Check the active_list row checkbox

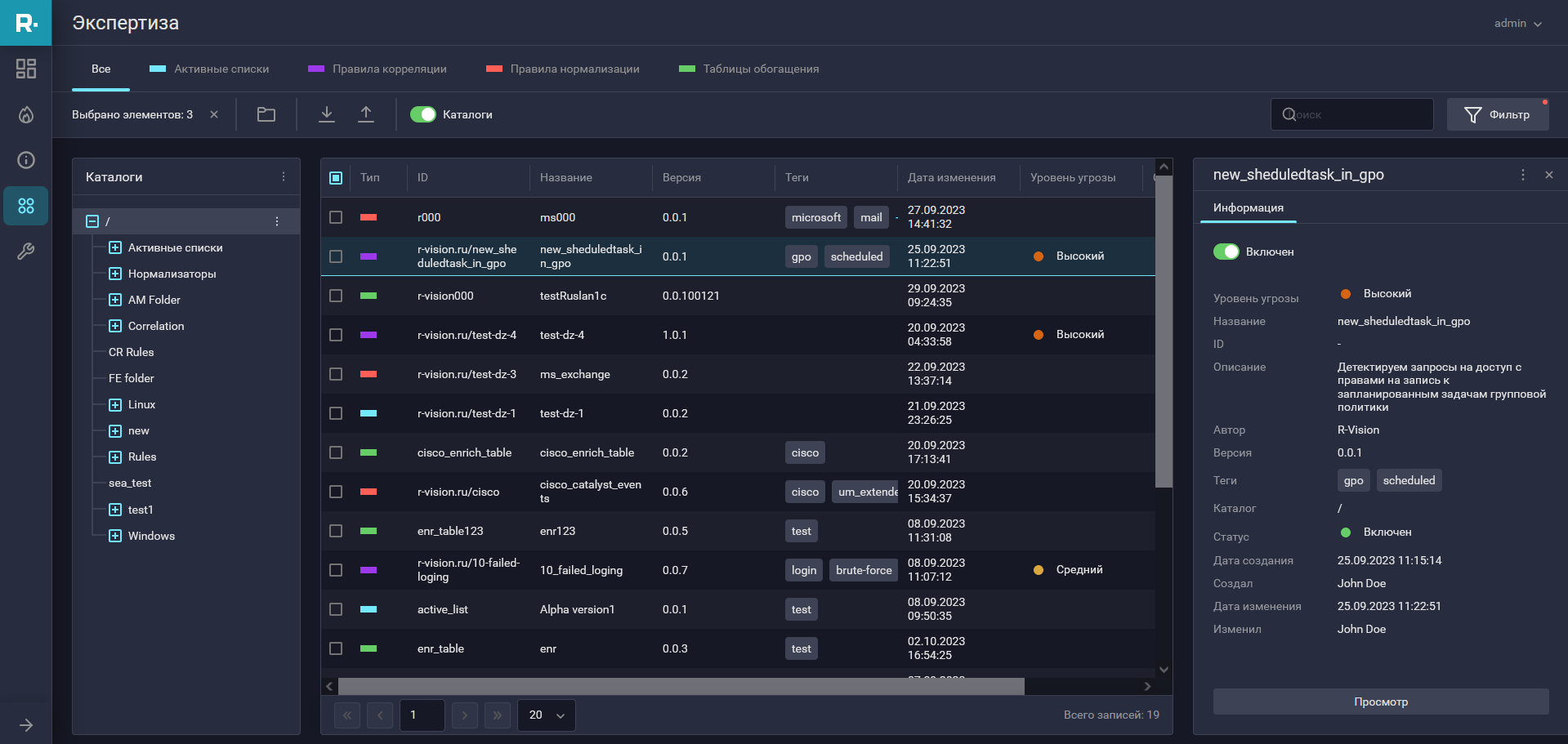click(336, 609)
